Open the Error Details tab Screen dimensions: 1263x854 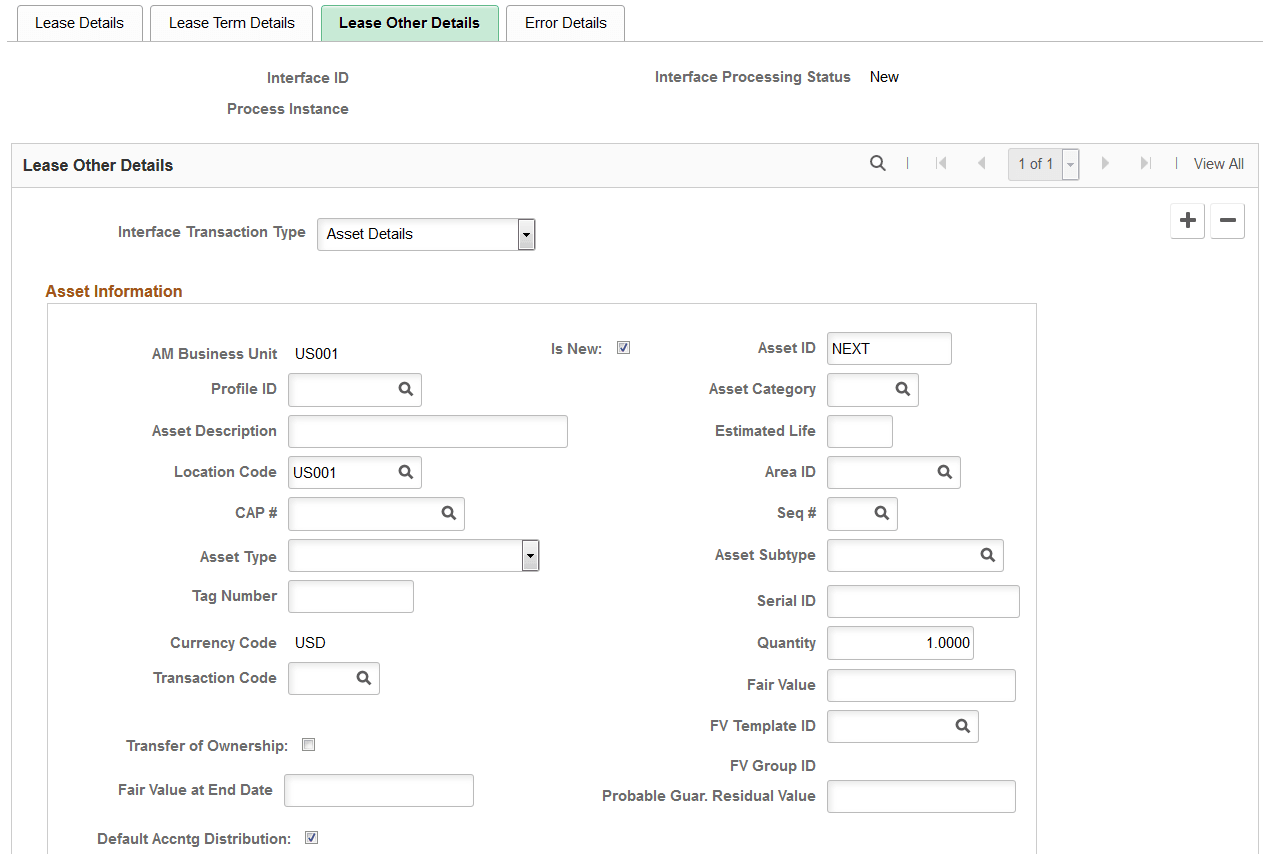[565, 22]
